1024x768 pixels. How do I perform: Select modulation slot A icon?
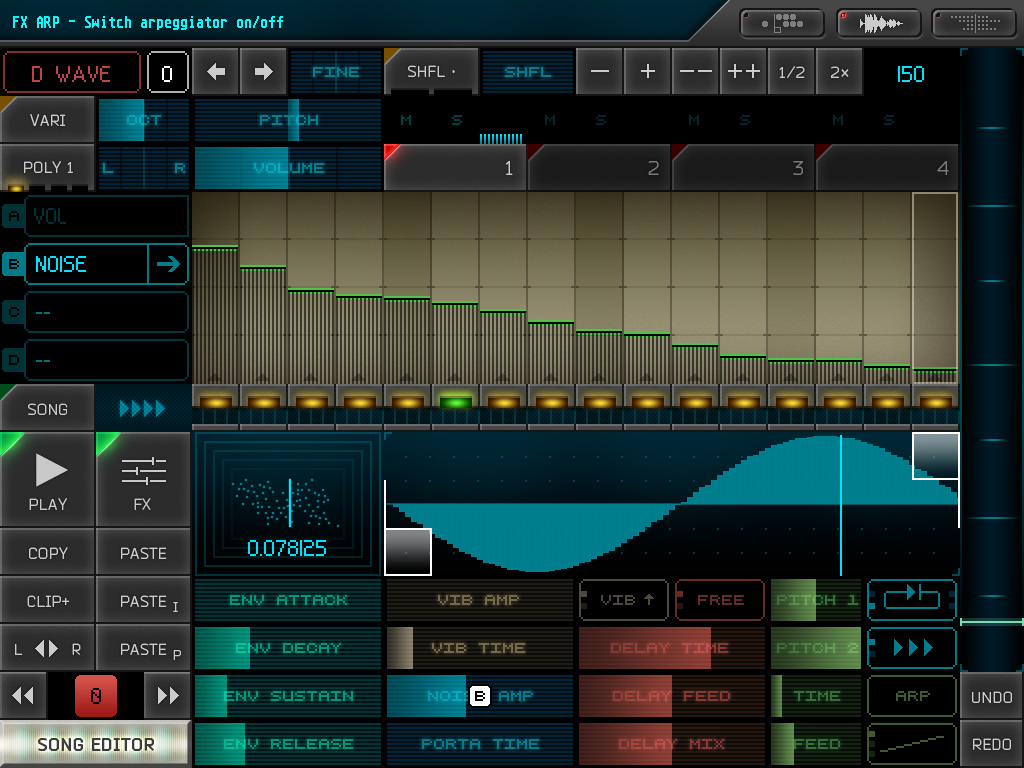point(13,216)
